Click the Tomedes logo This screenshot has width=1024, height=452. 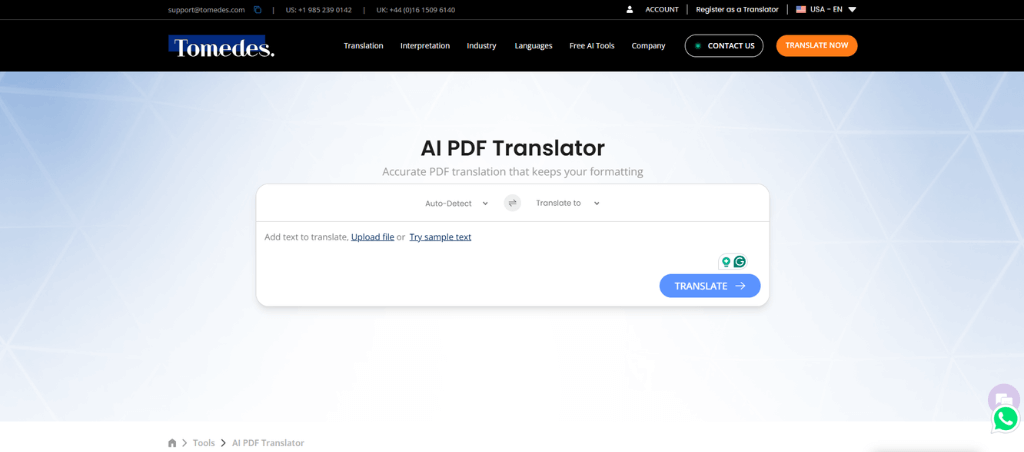click(221, 46)
